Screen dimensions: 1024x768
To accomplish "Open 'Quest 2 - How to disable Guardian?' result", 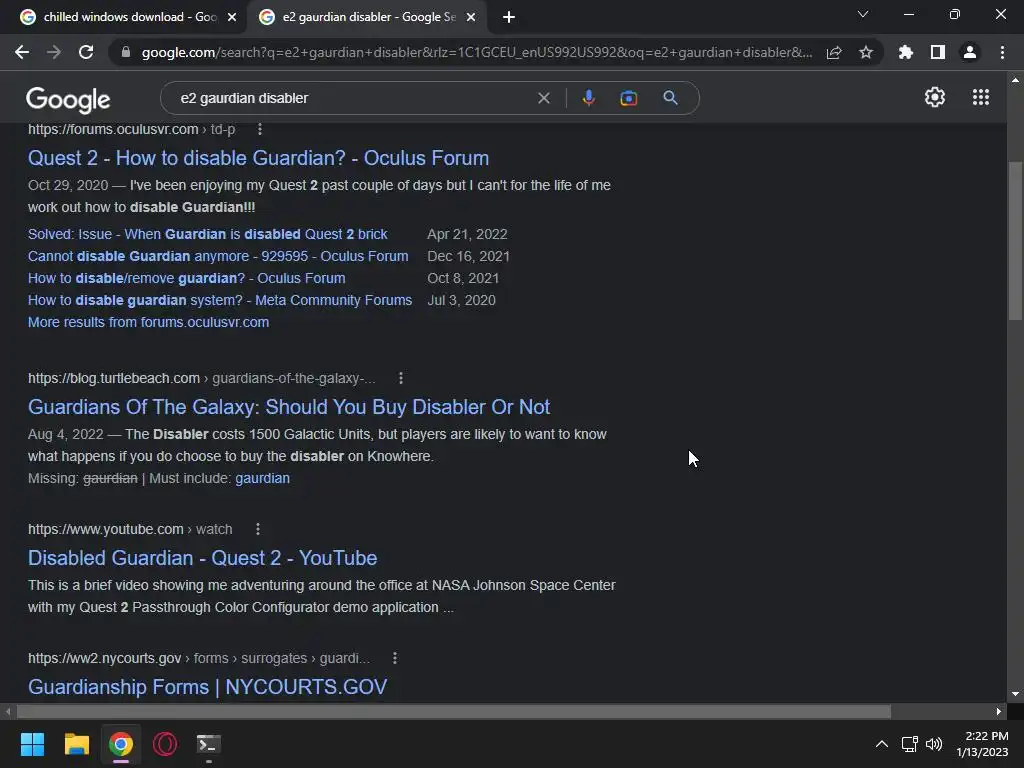I will pyautogui.click(x=258, y=158).
